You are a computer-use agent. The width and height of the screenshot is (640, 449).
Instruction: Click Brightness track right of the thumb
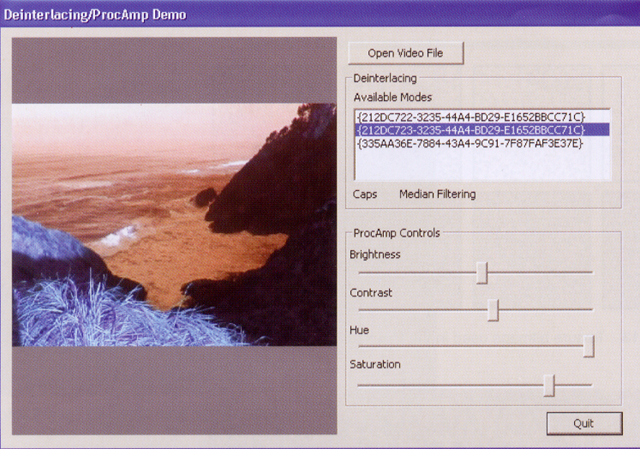pyautogui.click(x=540, y=272)
